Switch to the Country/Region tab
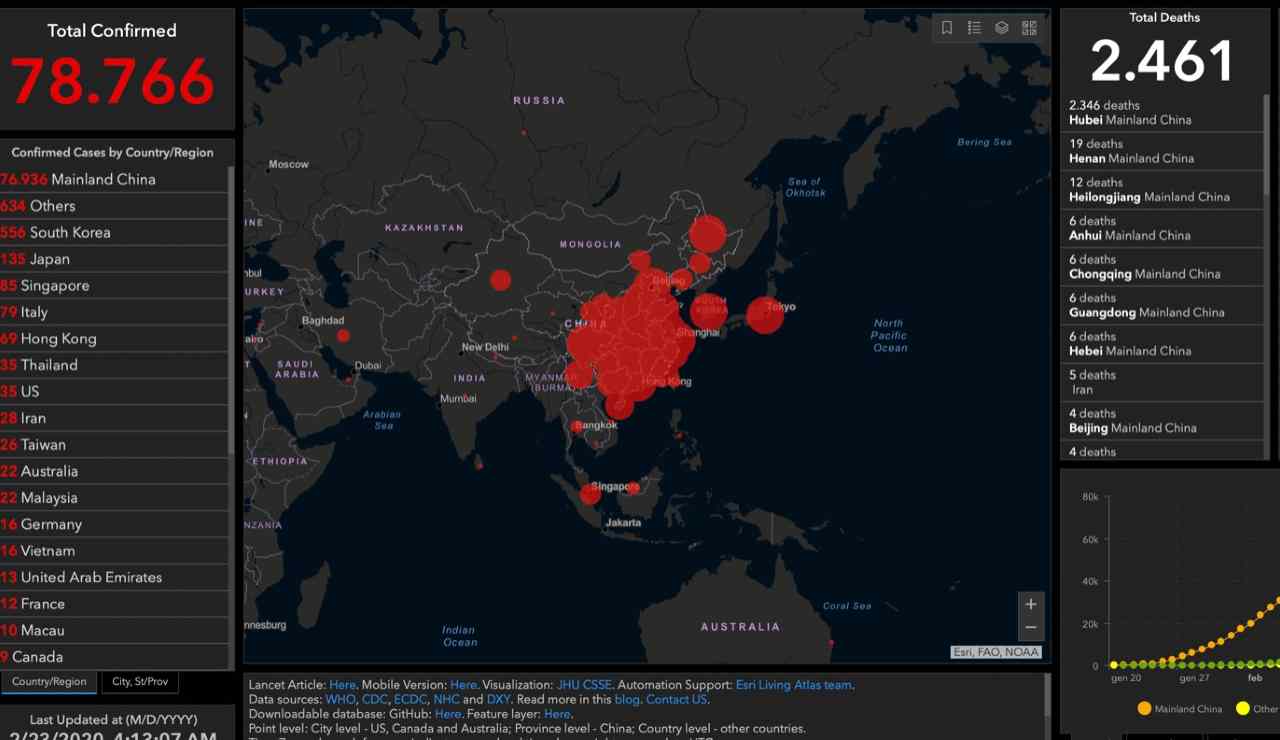Viewport: 1280px width, 740px height. (x=50, y=682)
